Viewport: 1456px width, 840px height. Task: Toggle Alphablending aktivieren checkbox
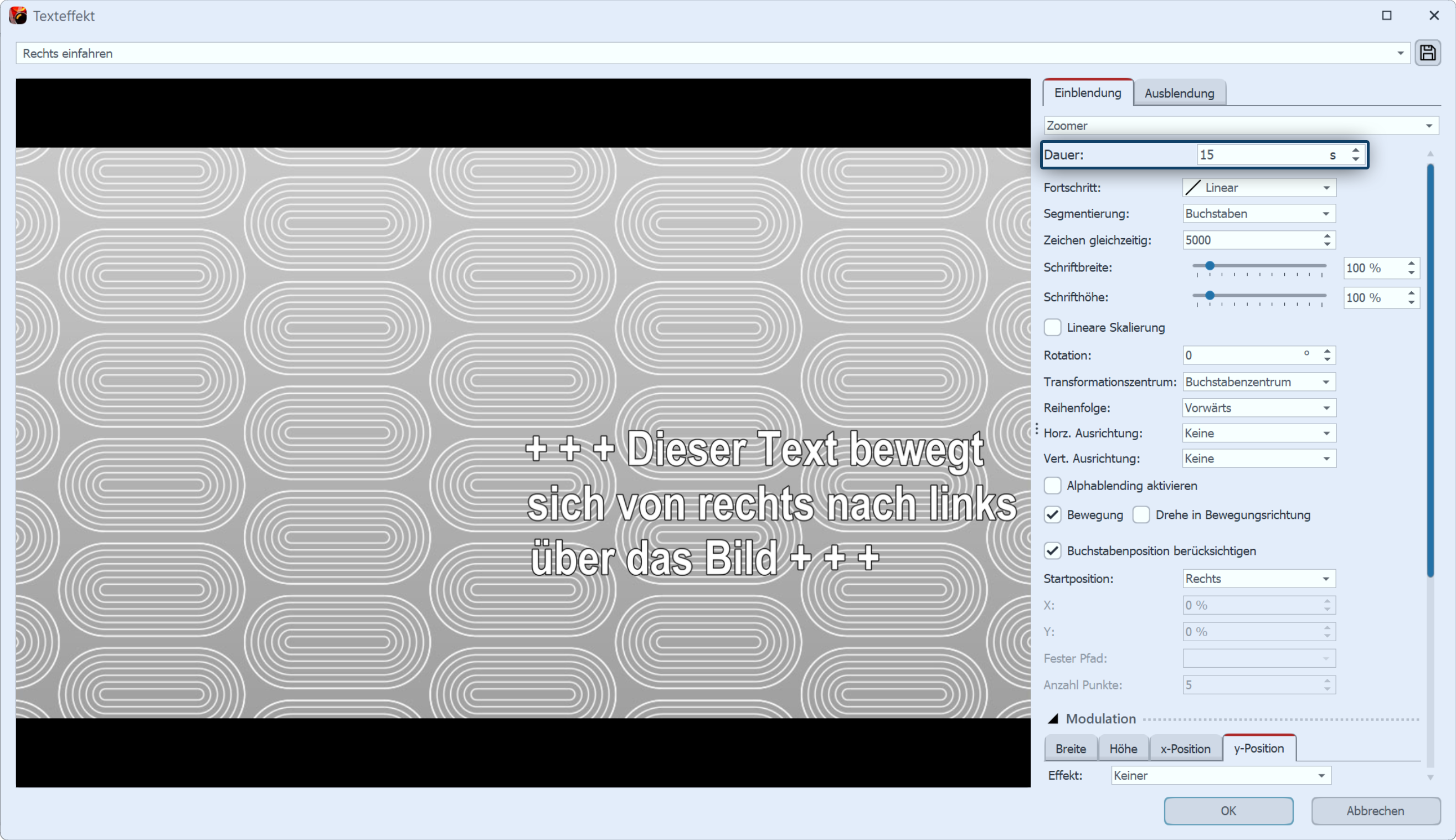click(x=1053, y=485)
